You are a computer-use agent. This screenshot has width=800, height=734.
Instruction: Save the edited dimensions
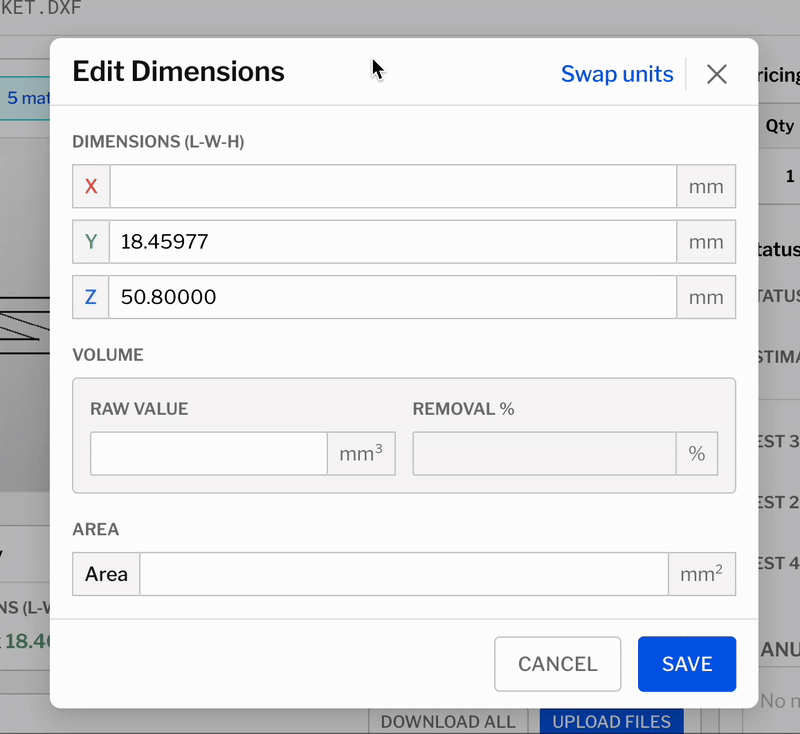[x=687, y=664]
